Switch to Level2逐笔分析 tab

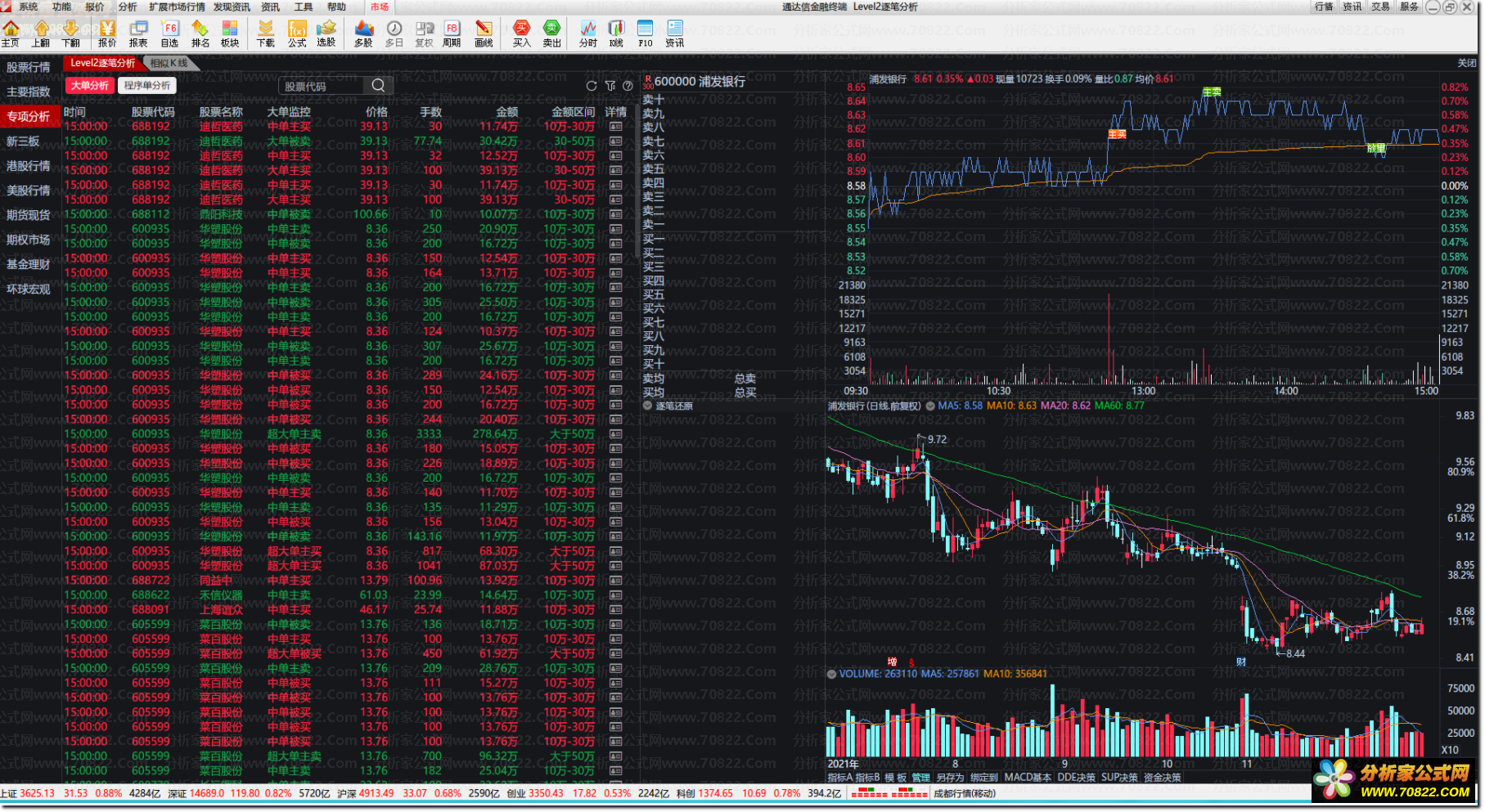102,63
